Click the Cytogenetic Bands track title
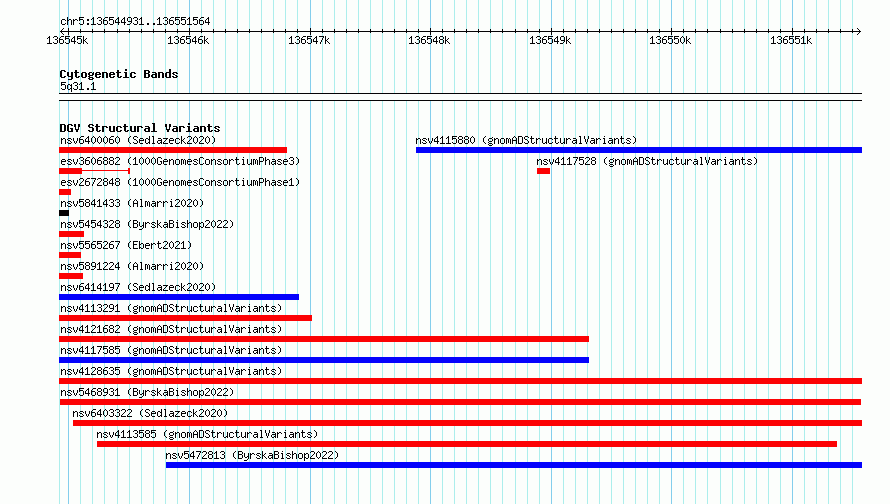 (119, 74)
